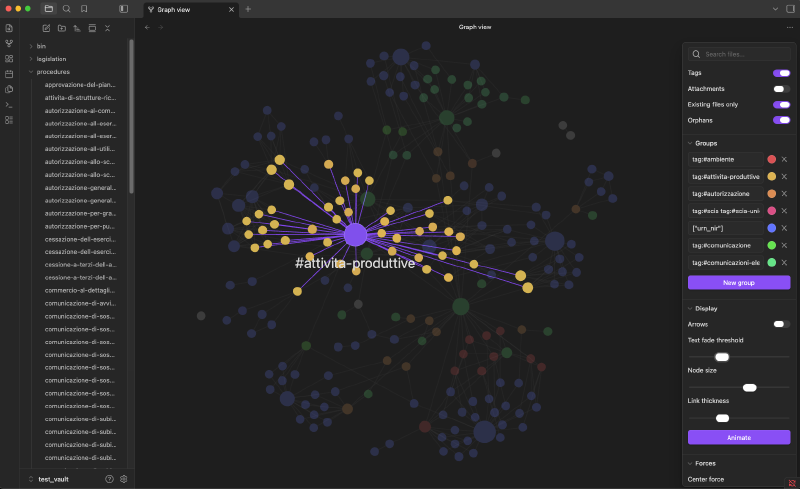Open autorizzazione-al-com... note
Viewport: 800px width, 489px height.
coord(80,110)
